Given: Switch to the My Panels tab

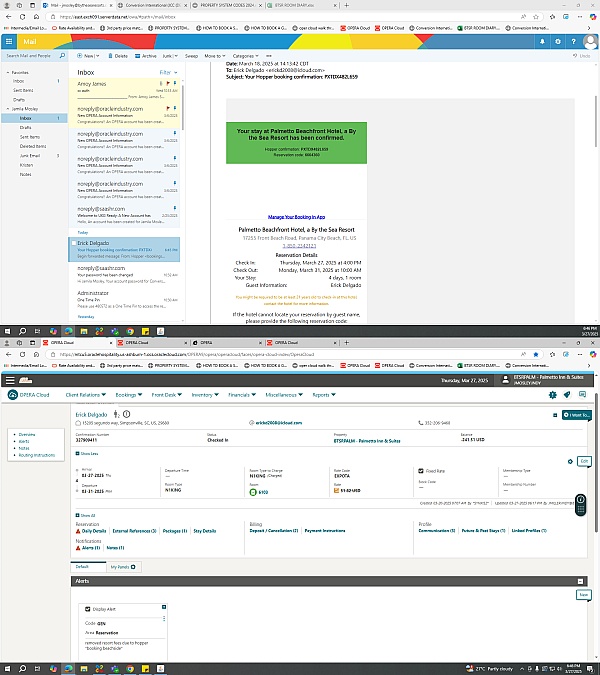Looking at the screenshot, I should (x=123, y=567).
